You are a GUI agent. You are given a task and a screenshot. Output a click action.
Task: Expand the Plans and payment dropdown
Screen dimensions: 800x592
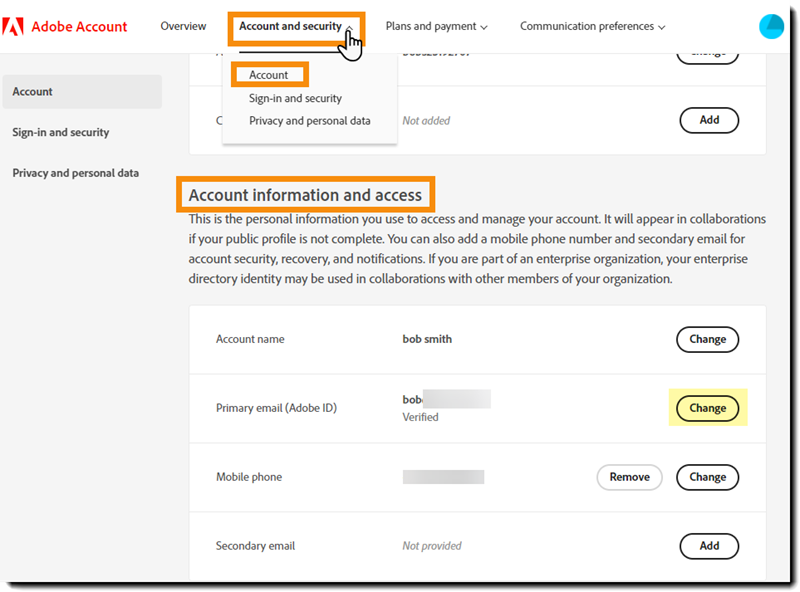436,26
